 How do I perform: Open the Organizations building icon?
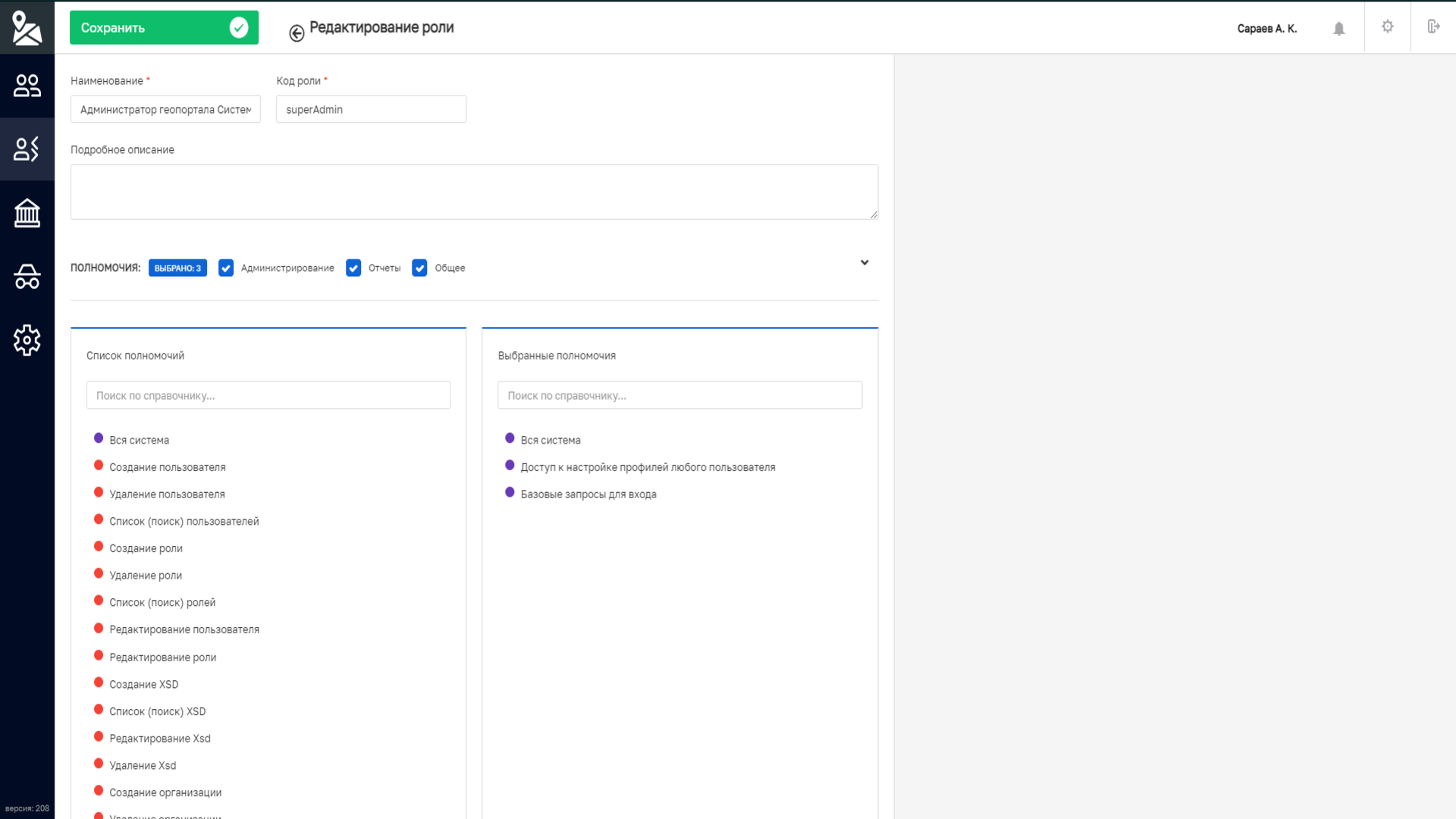coord(27,213)
